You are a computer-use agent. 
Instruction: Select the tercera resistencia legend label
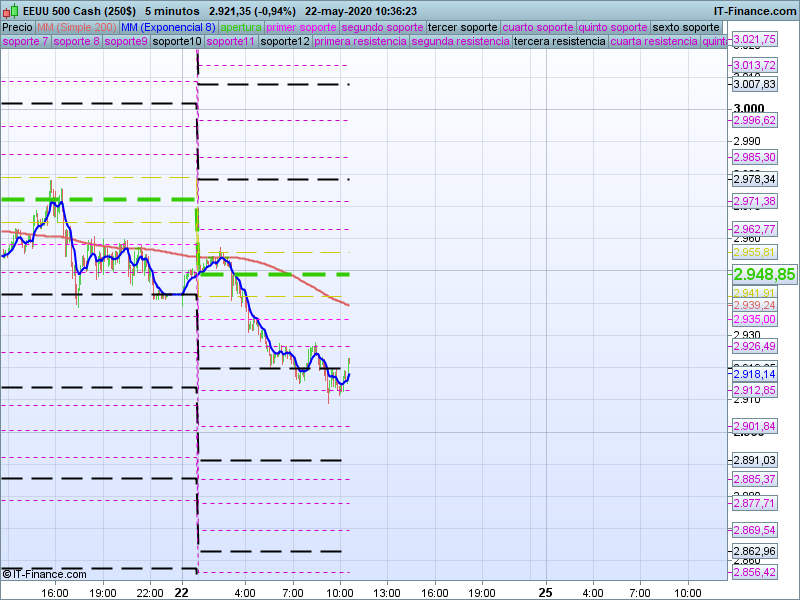(560, 42)
